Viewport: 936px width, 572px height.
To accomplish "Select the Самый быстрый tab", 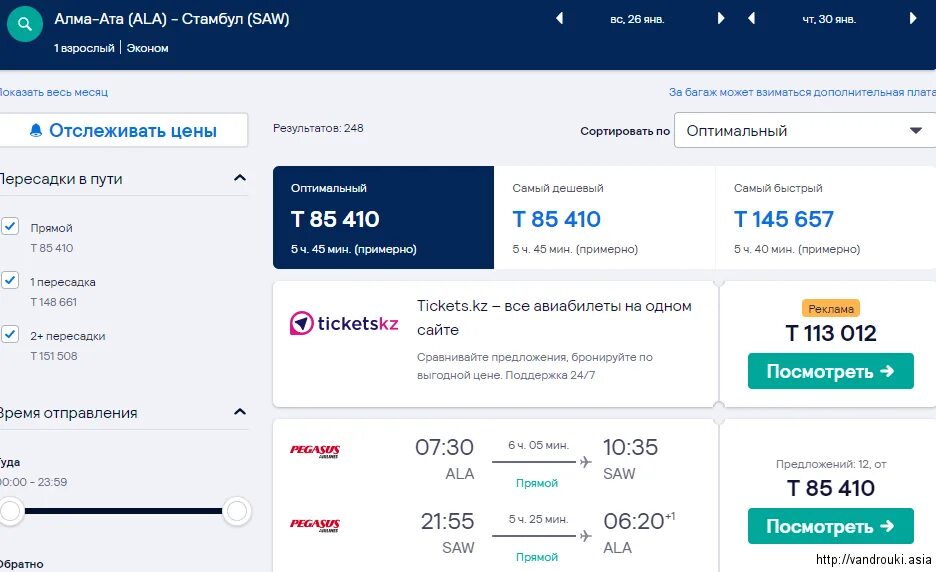I will (x=826, y=217).
